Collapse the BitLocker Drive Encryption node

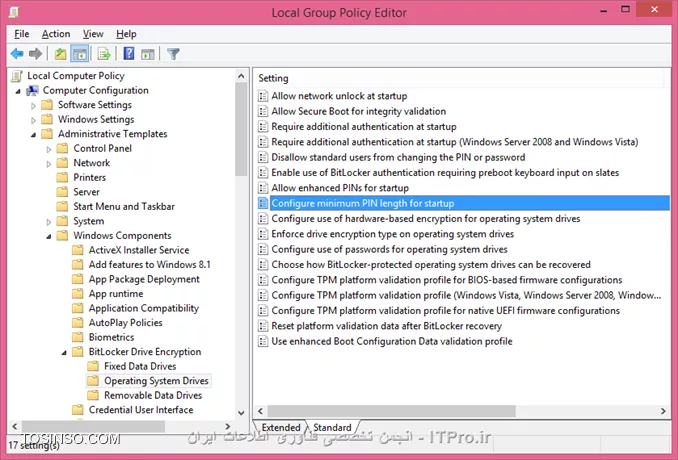coord(64,353)
